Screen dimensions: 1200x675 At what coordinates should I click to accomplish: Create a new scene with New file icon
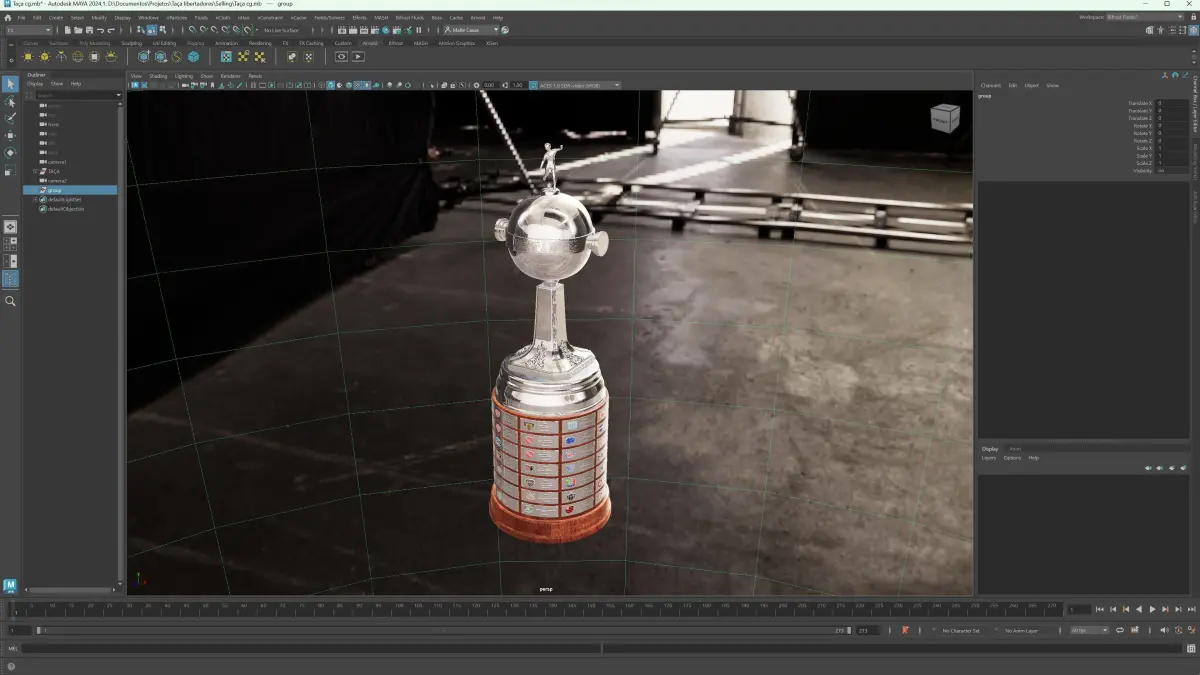point(68,30)
